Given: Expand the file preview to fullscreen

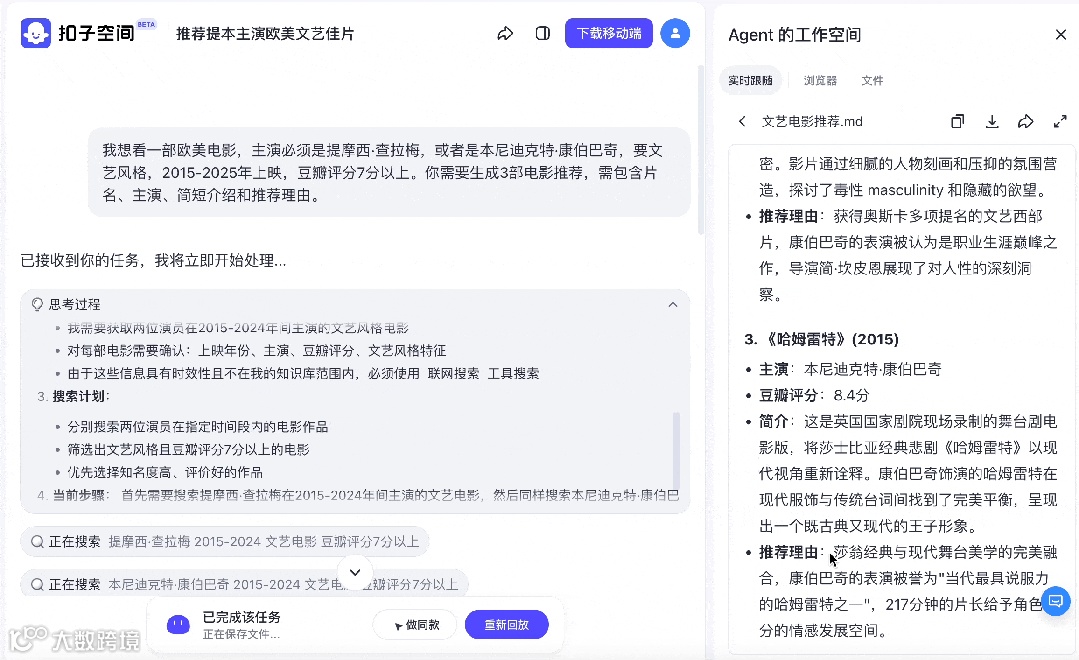Looking at the screenshot, I should 1060,121.
